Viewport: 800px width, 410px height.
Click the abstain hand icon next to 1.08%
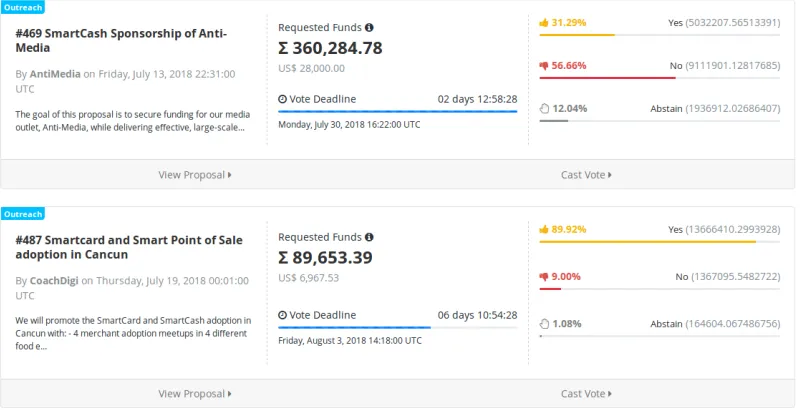coord(544,324)
